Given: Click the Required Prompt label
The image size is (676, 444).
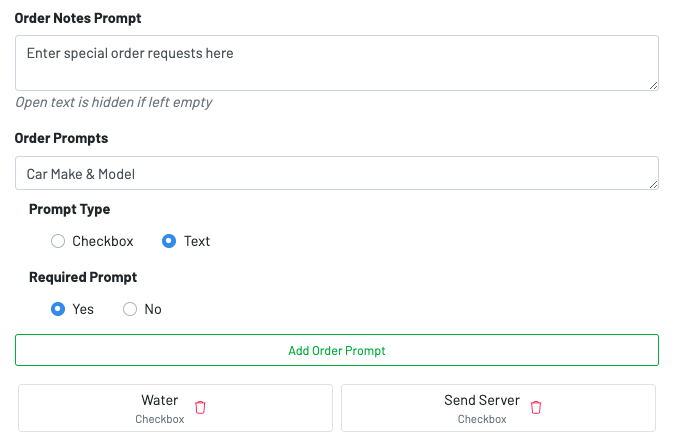Looking at the screenshot, I should (x=83, y=277).
